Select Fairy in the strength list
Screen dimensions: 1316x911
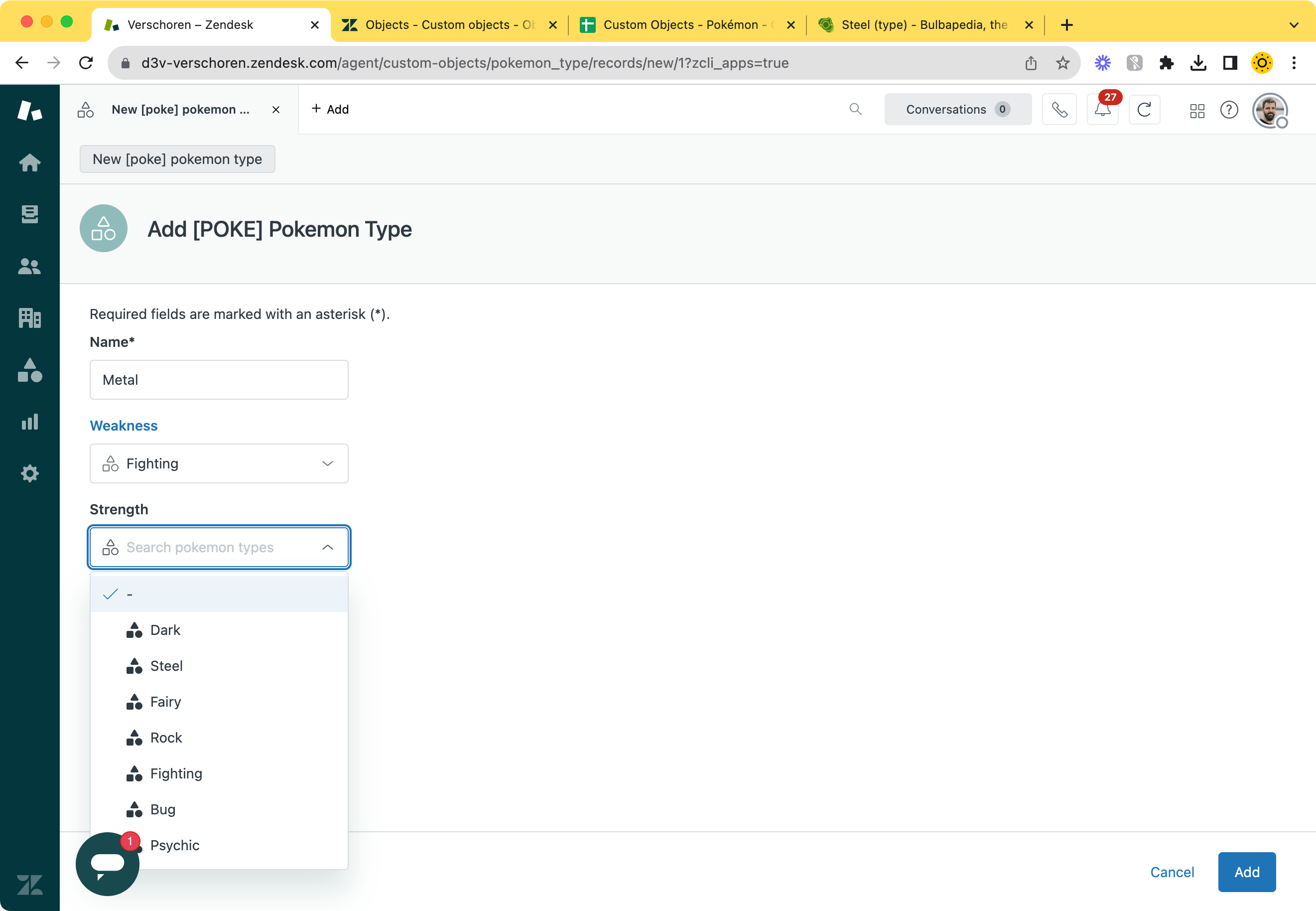pos(165,702)
